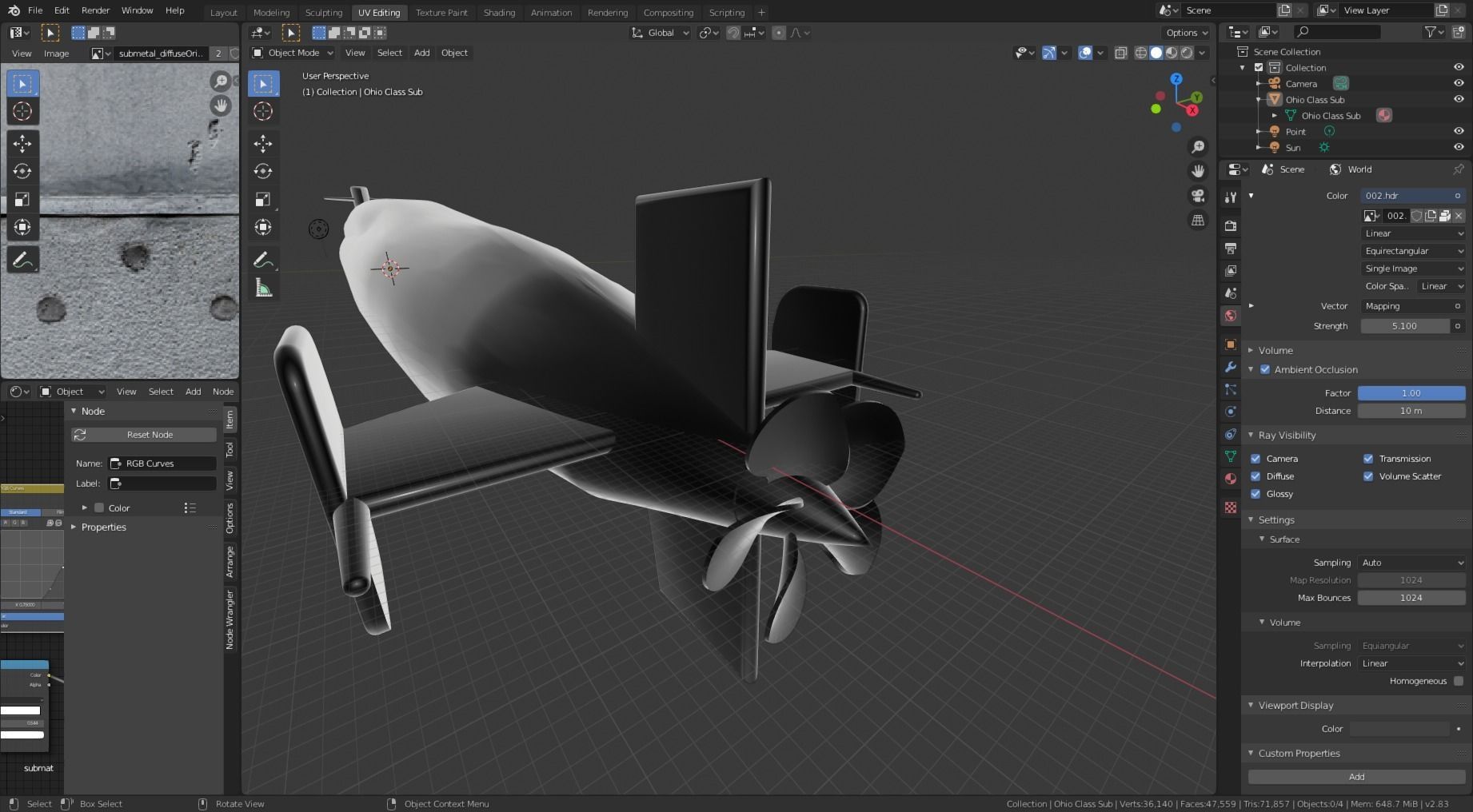Expand the node Properties section
This screenshot has width=1473, height=812.
pos(104,527)
